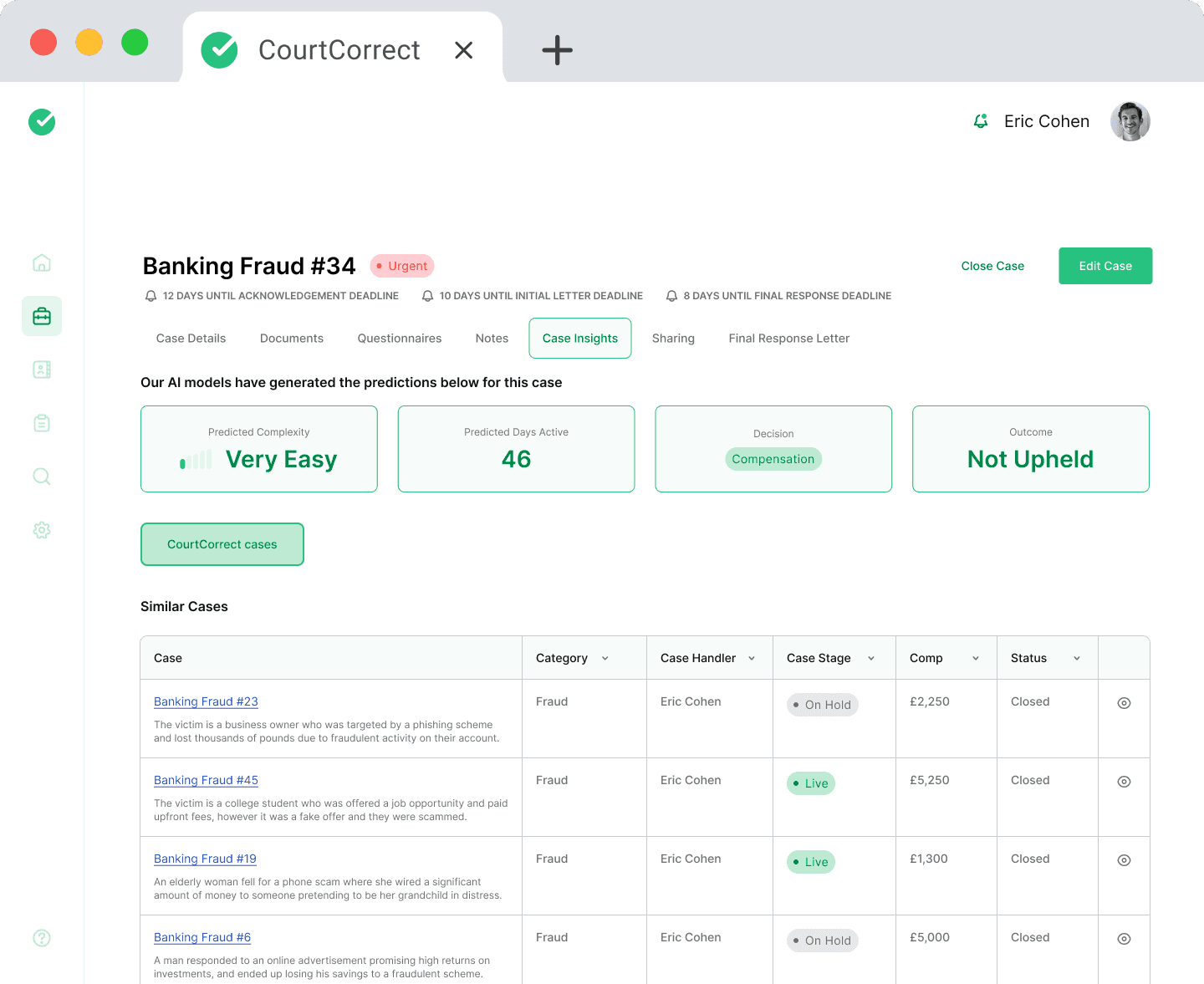Click Eric Cohen handler for Banking Fraud #19
The image size is (1204, 984).
click(x=691, y=859)
